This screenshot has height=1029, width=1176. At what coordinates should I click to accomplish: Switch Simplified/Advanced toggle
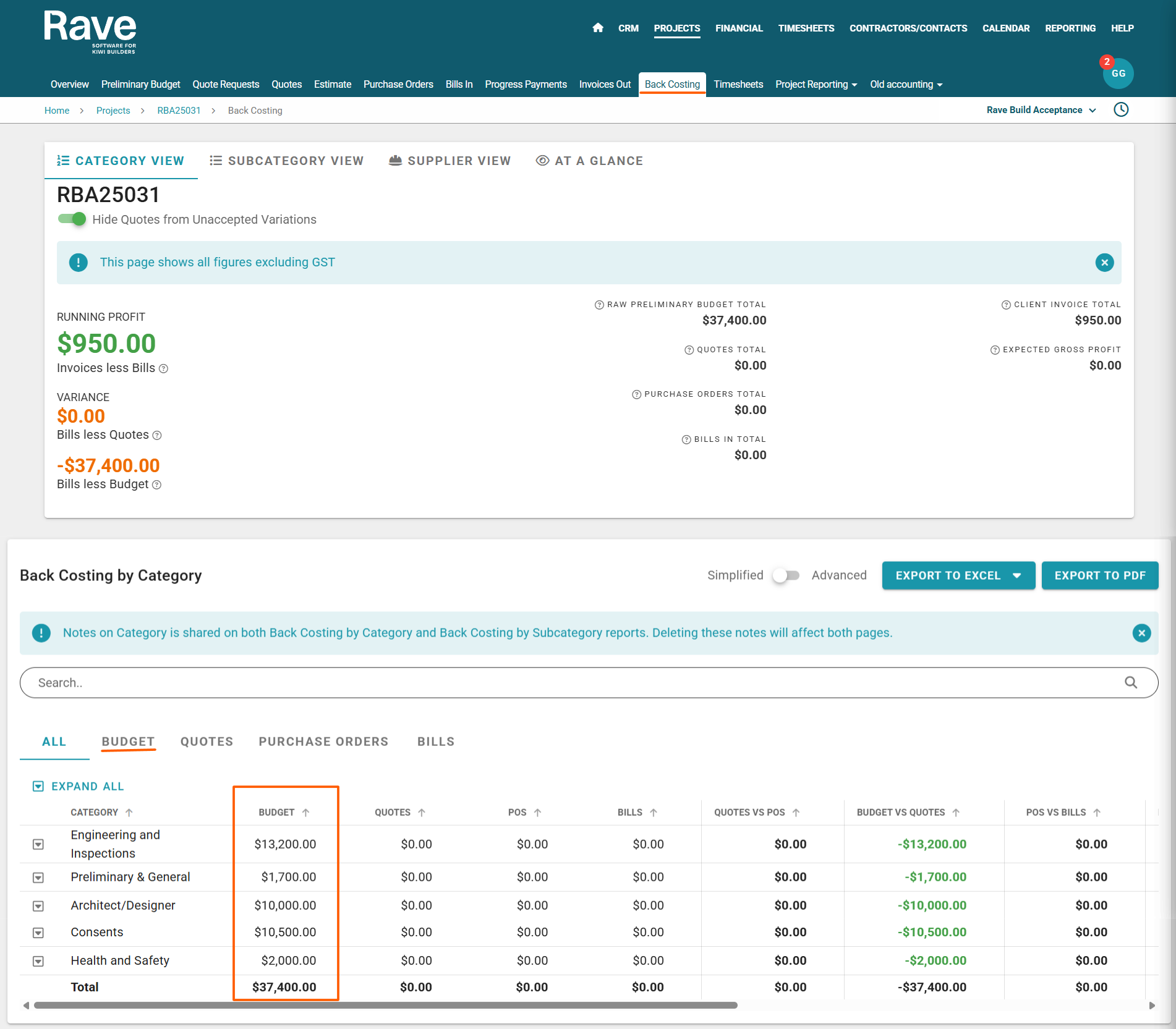click(x=786, y=575)
